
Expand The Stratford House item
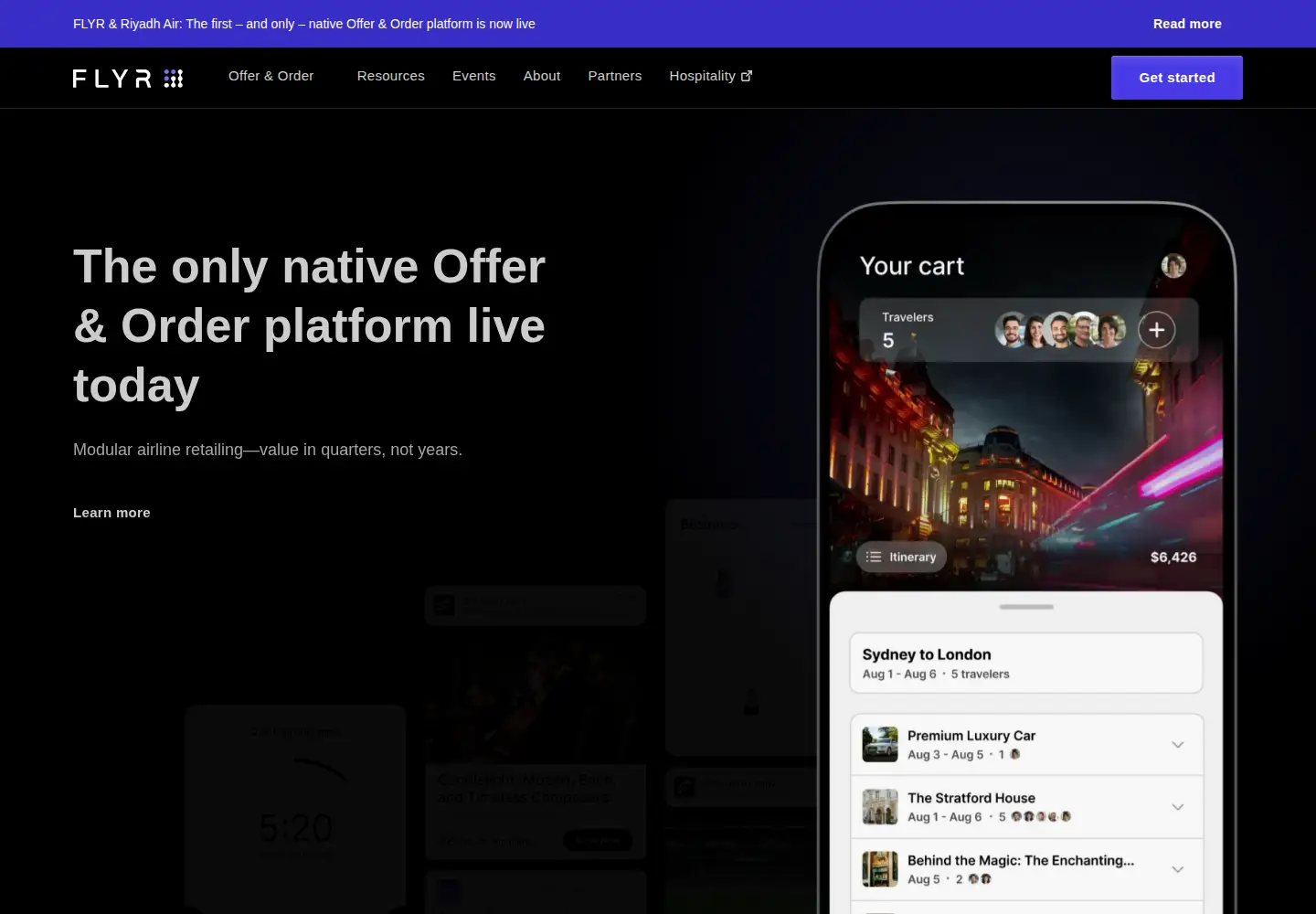coord(1178,807)
